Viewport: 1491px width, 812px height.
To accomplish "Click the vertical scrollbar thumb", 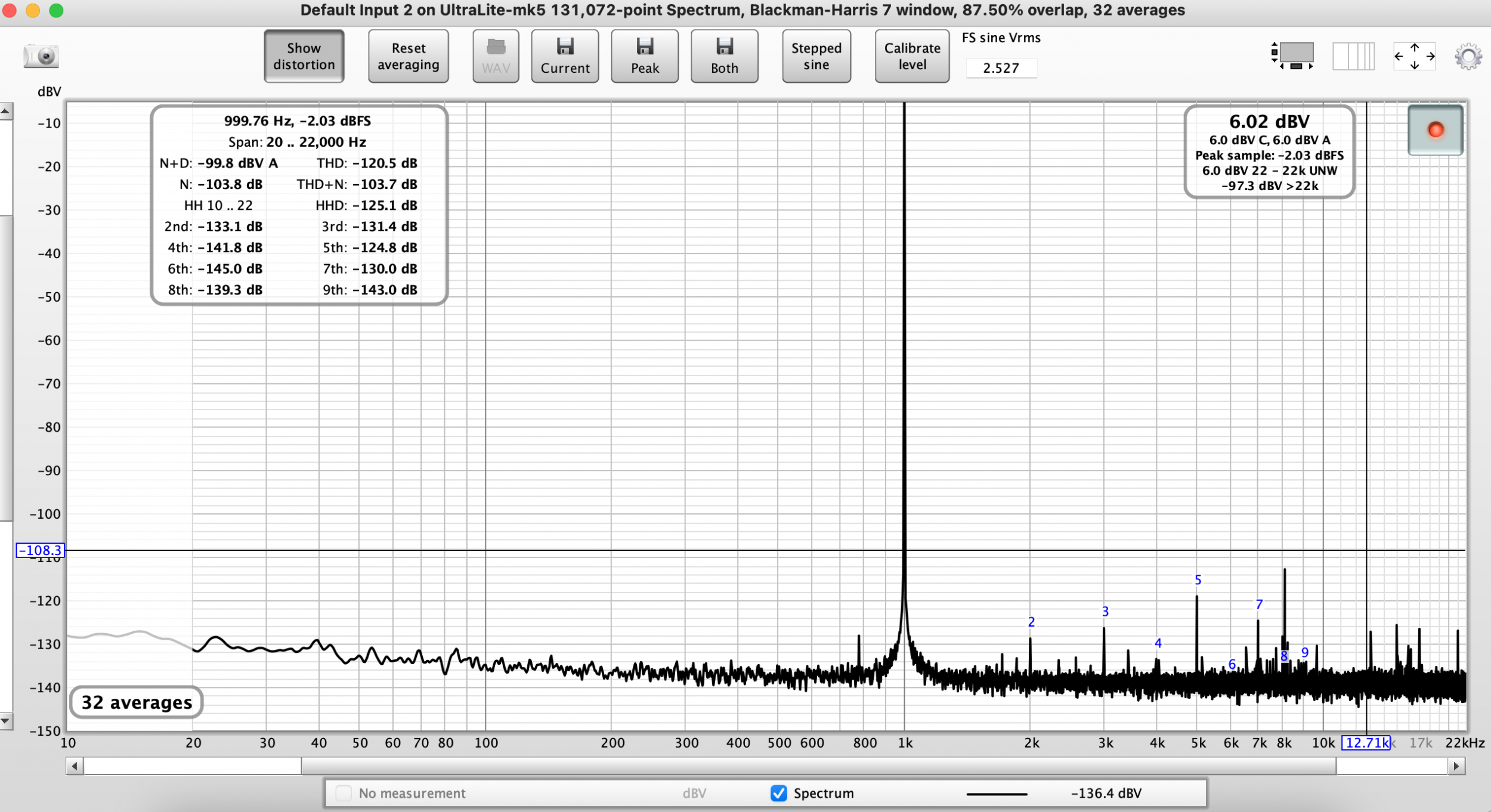I will coord(5,368).
